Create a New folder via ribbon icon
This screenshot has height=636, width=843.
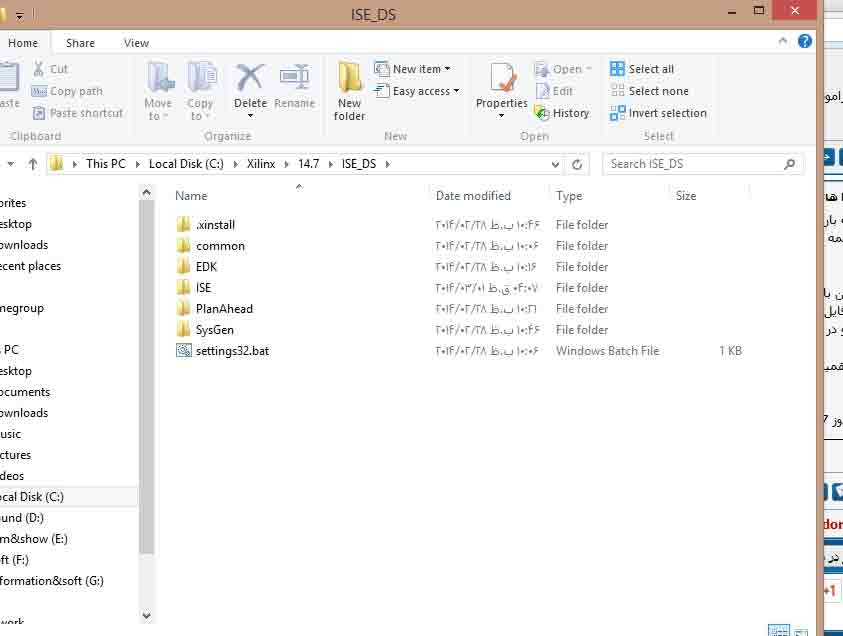349,77
